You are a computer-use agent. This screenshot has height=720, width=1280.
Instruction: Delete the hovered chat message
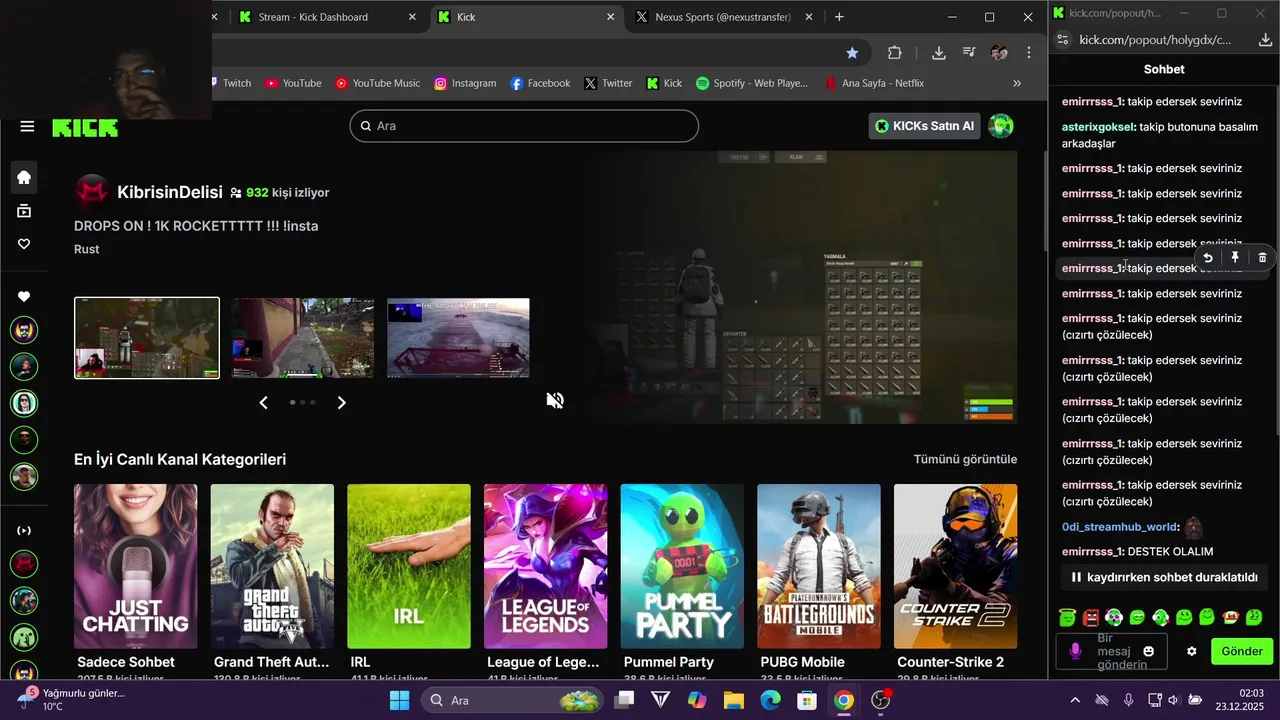(x=1262, y=258)
